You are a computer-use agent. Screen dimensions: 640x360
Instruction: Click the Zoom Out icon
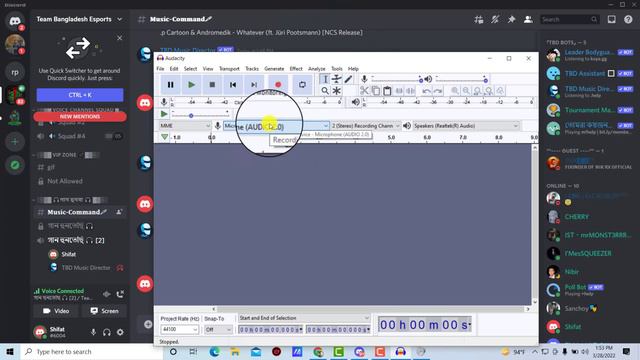coord(466,91)
